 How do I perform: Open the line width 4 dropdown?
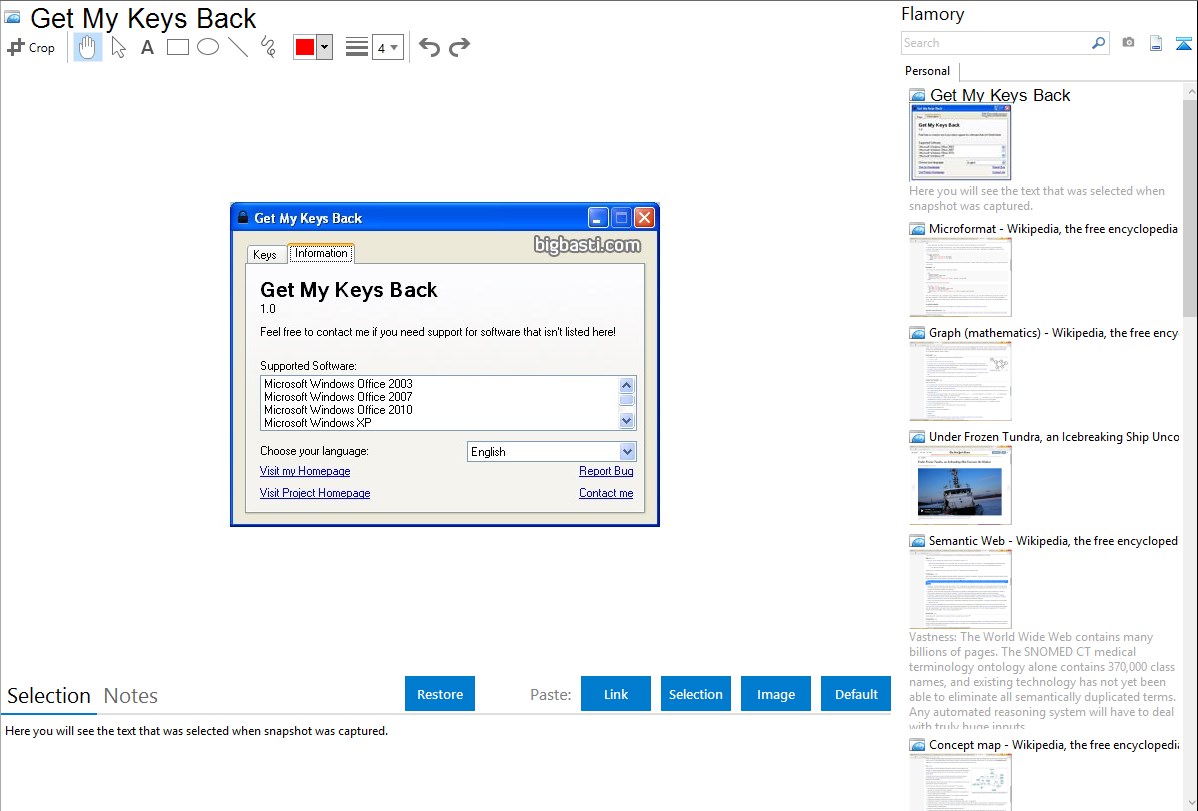388,48
